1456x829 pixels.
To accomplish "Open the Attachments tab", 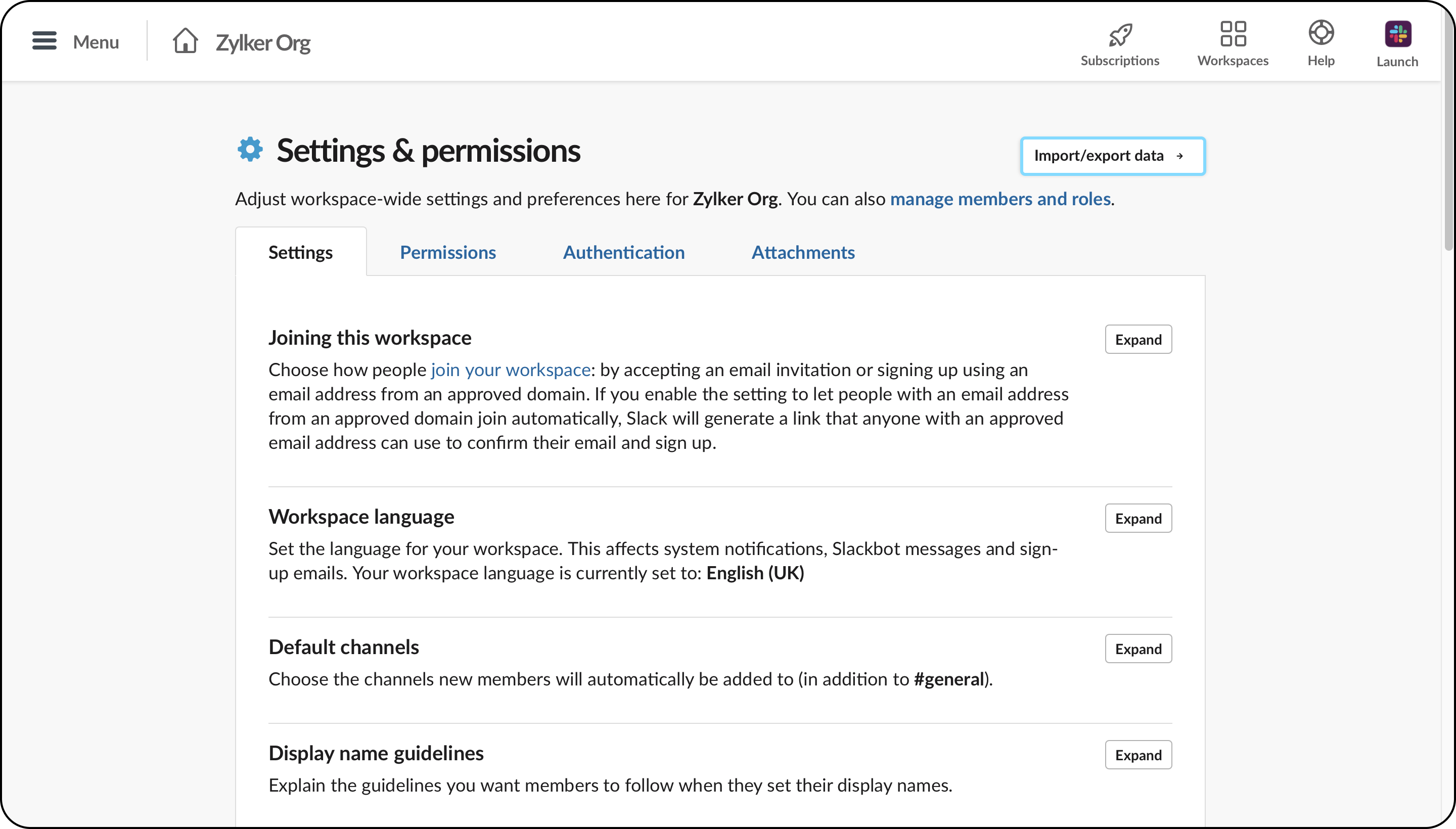I will pyautogui.click(x=803, y=252).
